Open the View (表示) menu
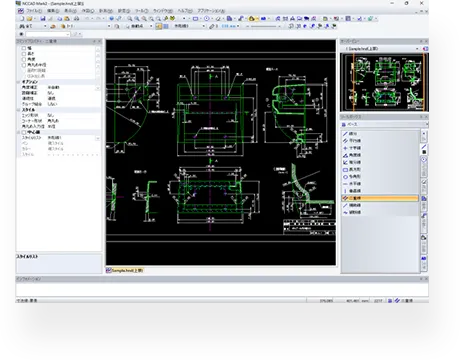The width and height of the screenshot is (460, 360). click(70, 11)
